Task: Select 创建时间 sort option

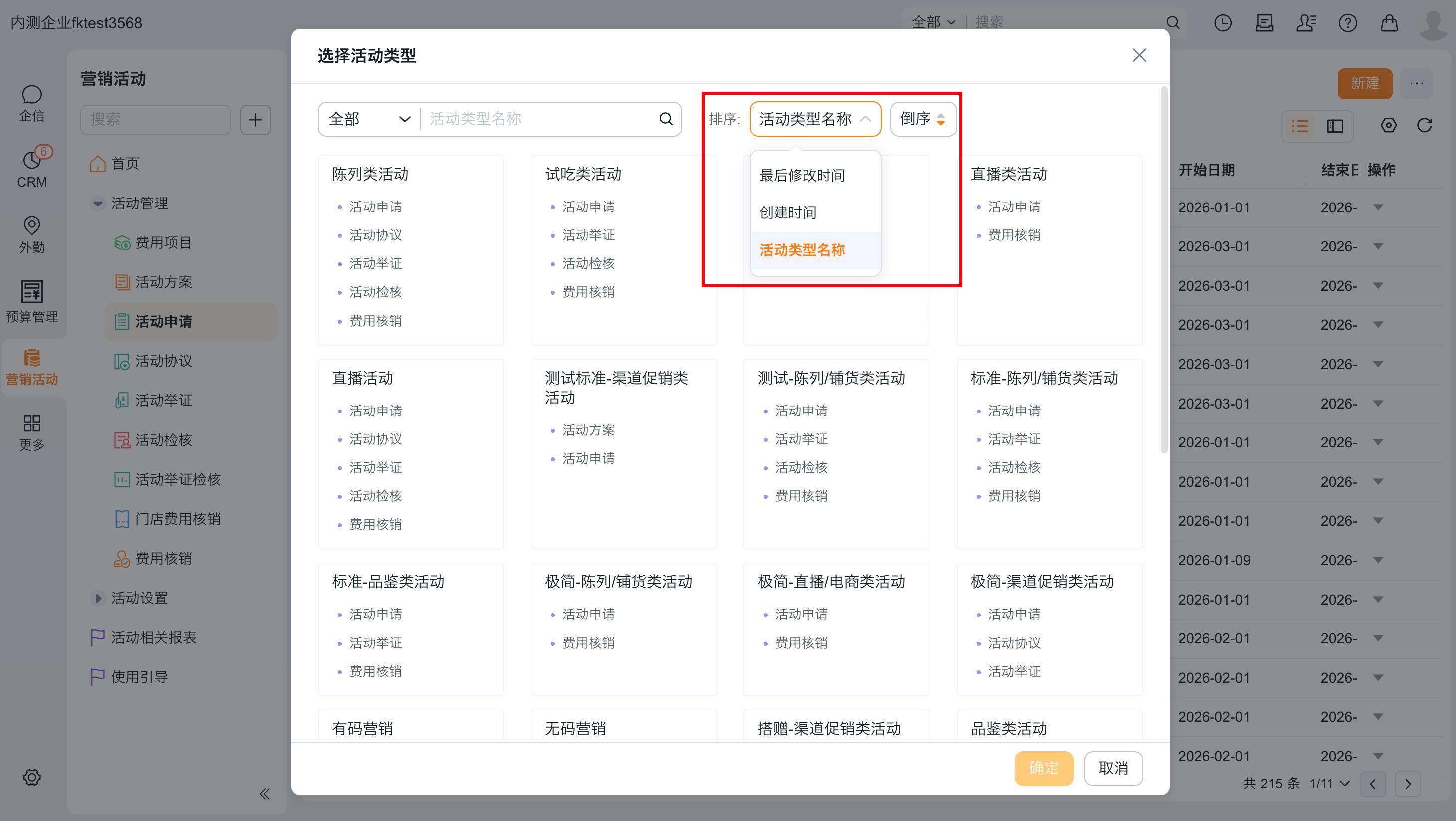Action: [x=788, y=212]
